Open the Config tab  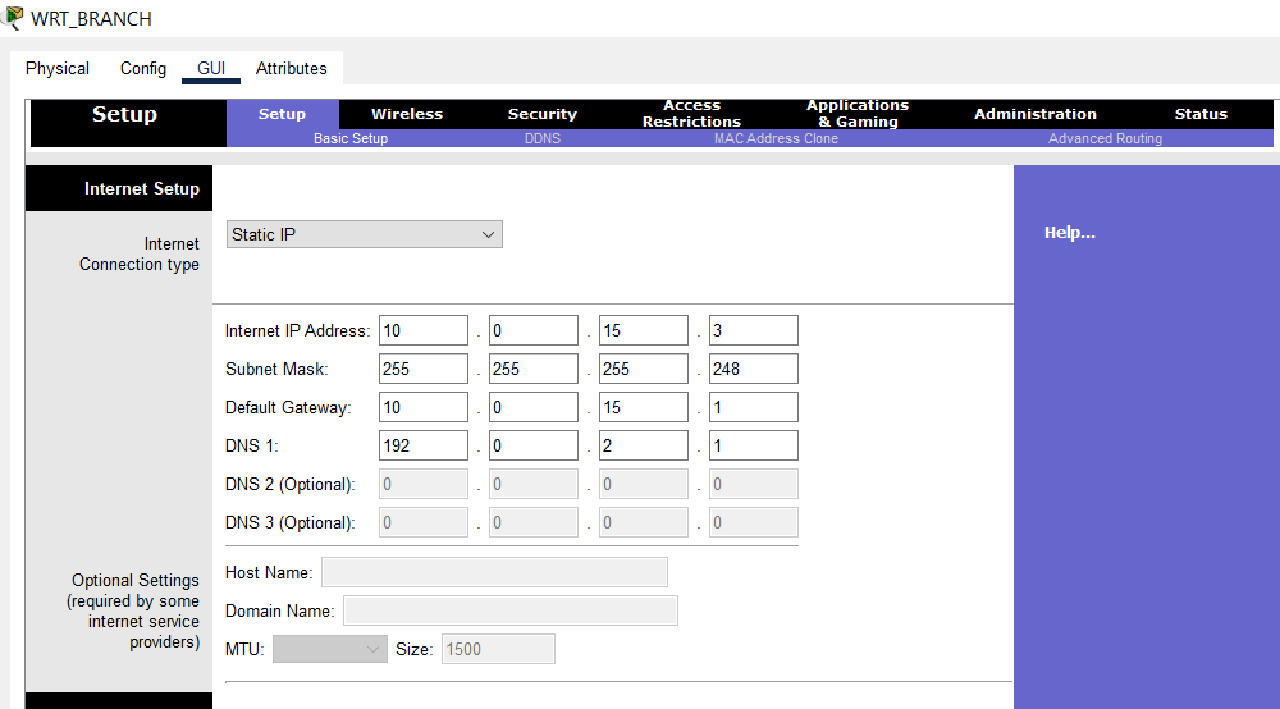tap(142, 68)
